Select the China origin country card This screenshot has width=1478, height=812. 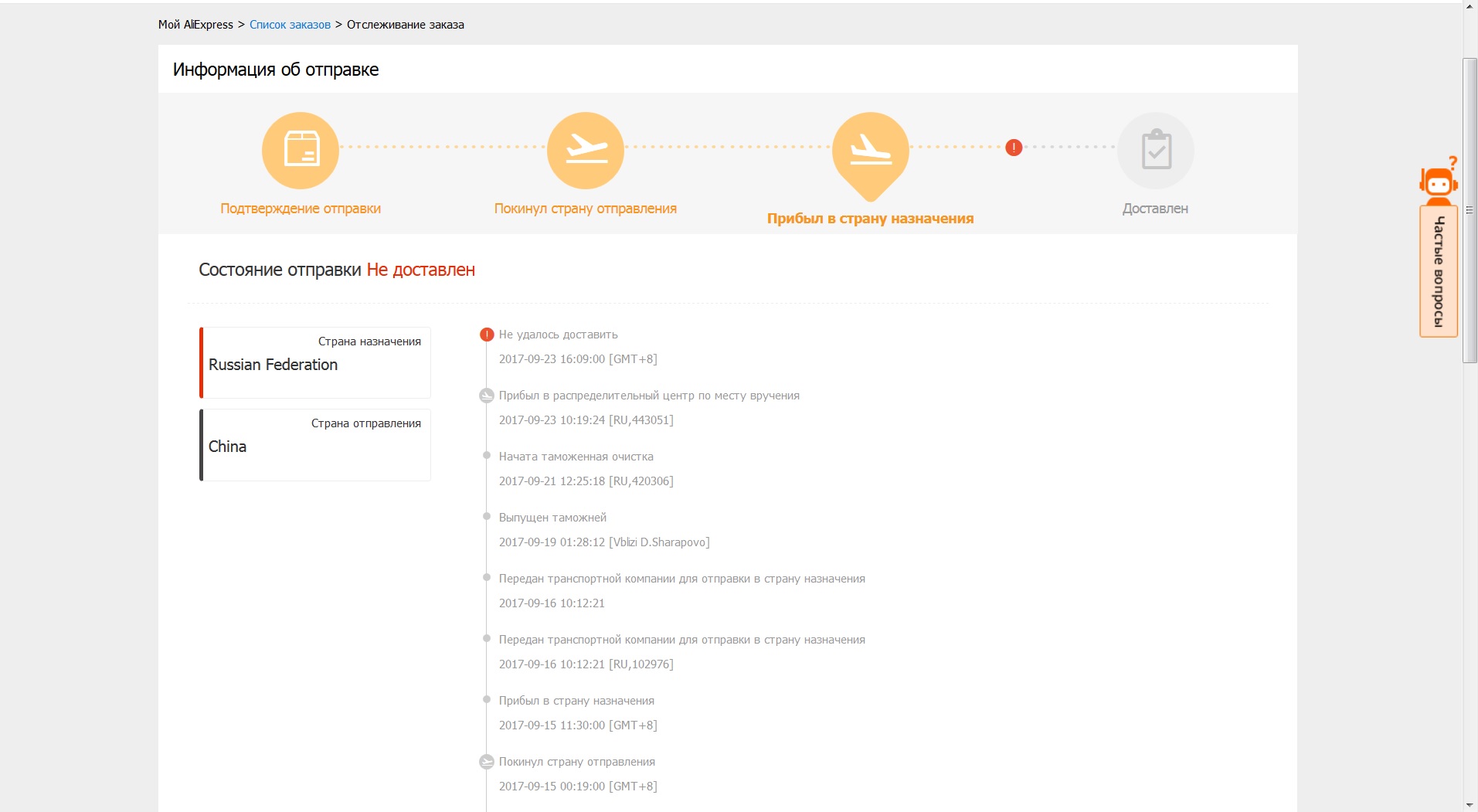coord(315,445)
